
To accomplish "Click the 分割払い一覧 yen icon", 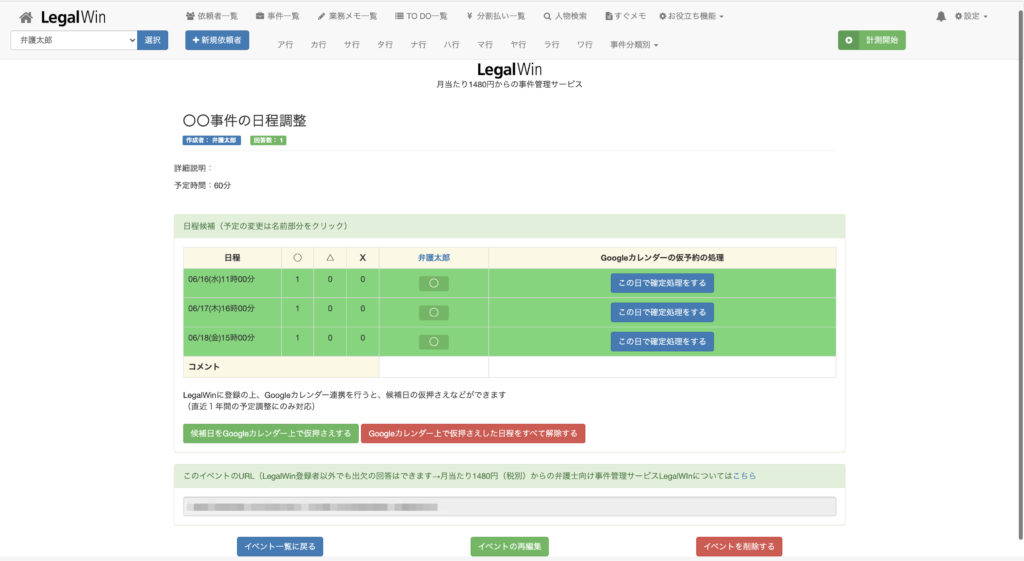I will pyautogui.click(x=469, y=16).
